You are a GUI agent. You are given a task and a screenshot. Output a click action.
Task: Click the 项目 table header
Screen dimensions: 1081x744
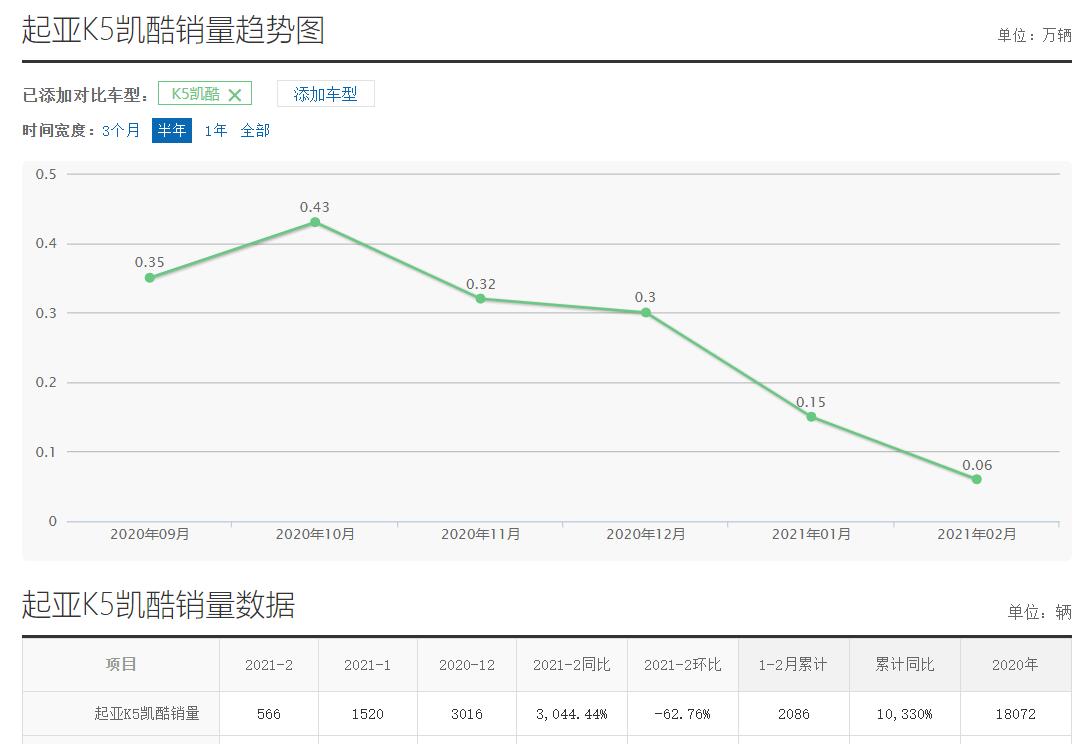121,665
